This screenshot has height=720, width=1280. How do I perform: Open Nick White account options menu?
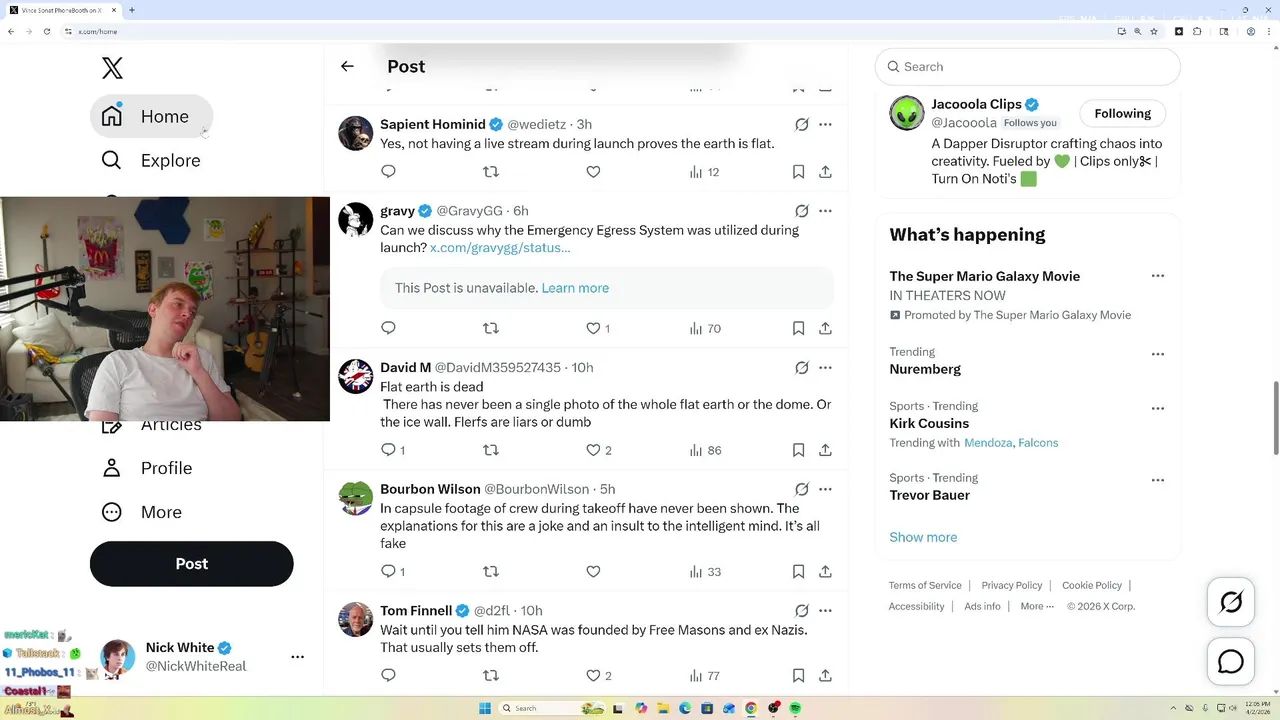297,657
